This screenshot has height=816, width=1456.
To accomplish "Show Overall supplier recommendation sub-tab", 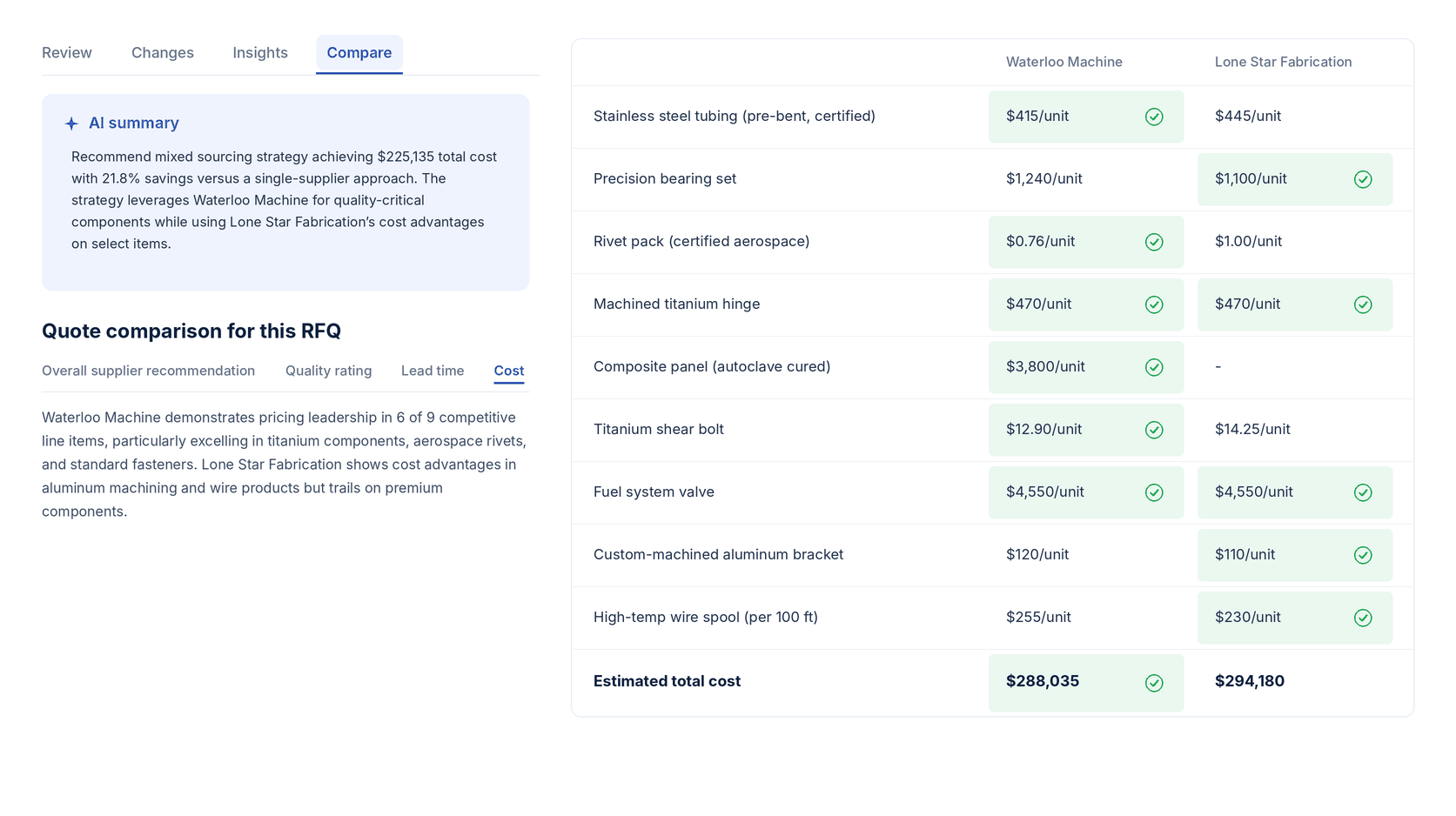I will (149, 371).
